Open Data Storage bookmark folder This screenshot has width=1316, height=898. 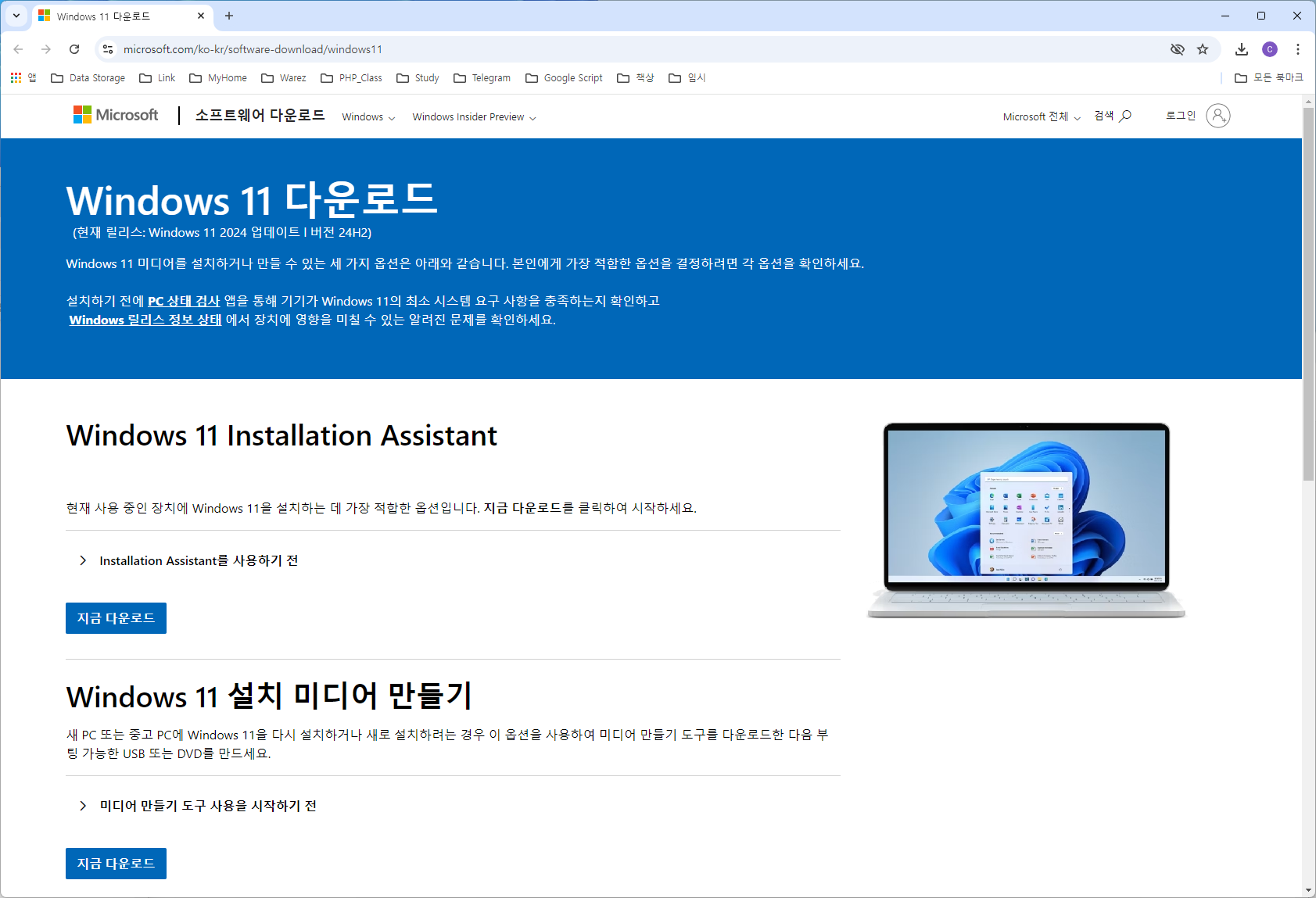(x=88, y=77)
